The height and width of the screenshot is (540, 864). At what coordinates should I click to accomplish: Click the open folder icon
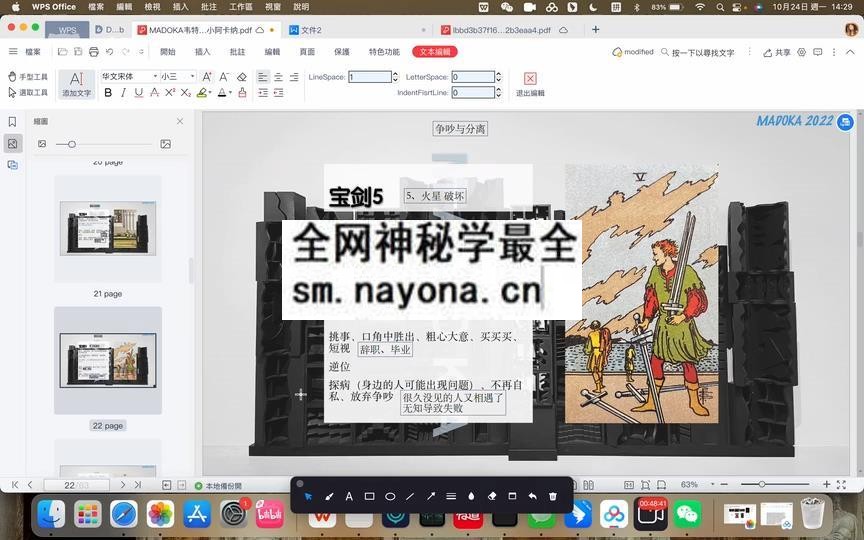(62, 52)
